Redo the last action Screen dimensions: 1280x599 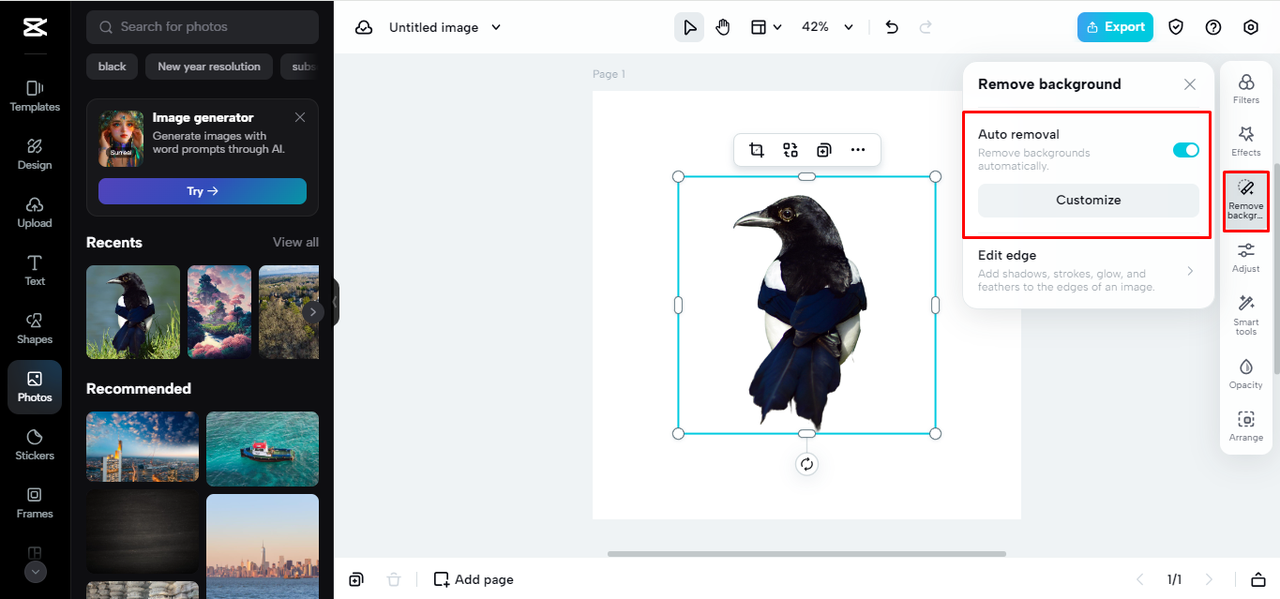(x=925, y=27)
